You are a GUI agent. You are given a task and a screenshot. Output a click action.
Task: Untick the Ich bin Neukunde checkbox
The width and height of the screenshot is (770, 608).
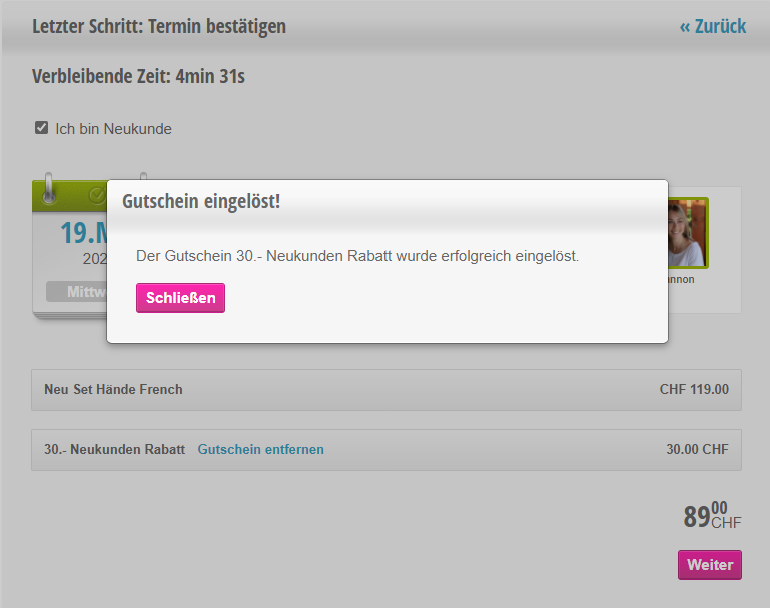click(42, 128)
